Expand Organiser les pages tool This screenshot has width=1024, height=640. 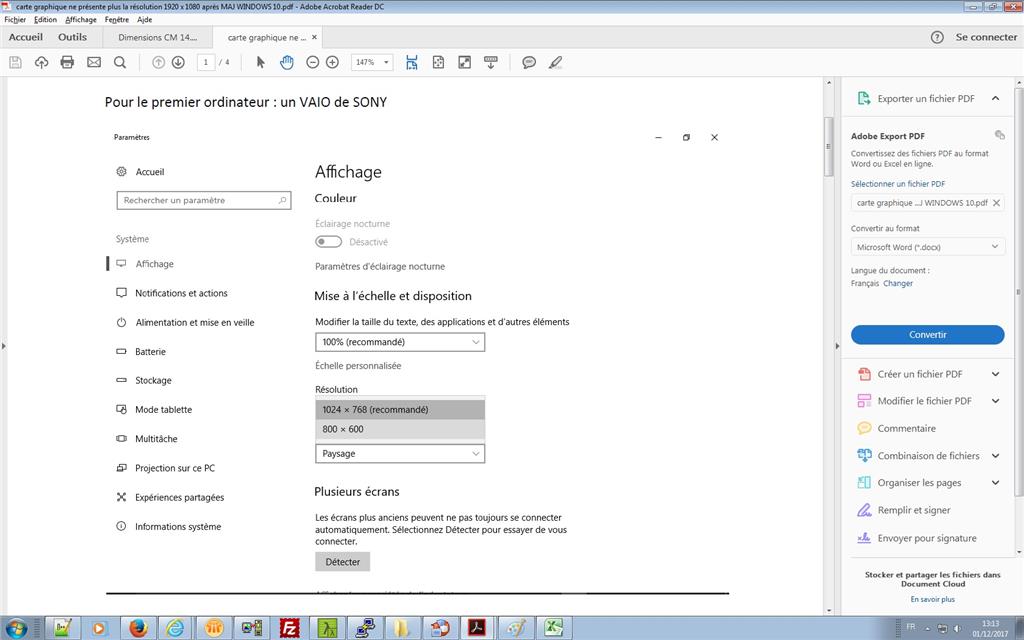point(995,483)
